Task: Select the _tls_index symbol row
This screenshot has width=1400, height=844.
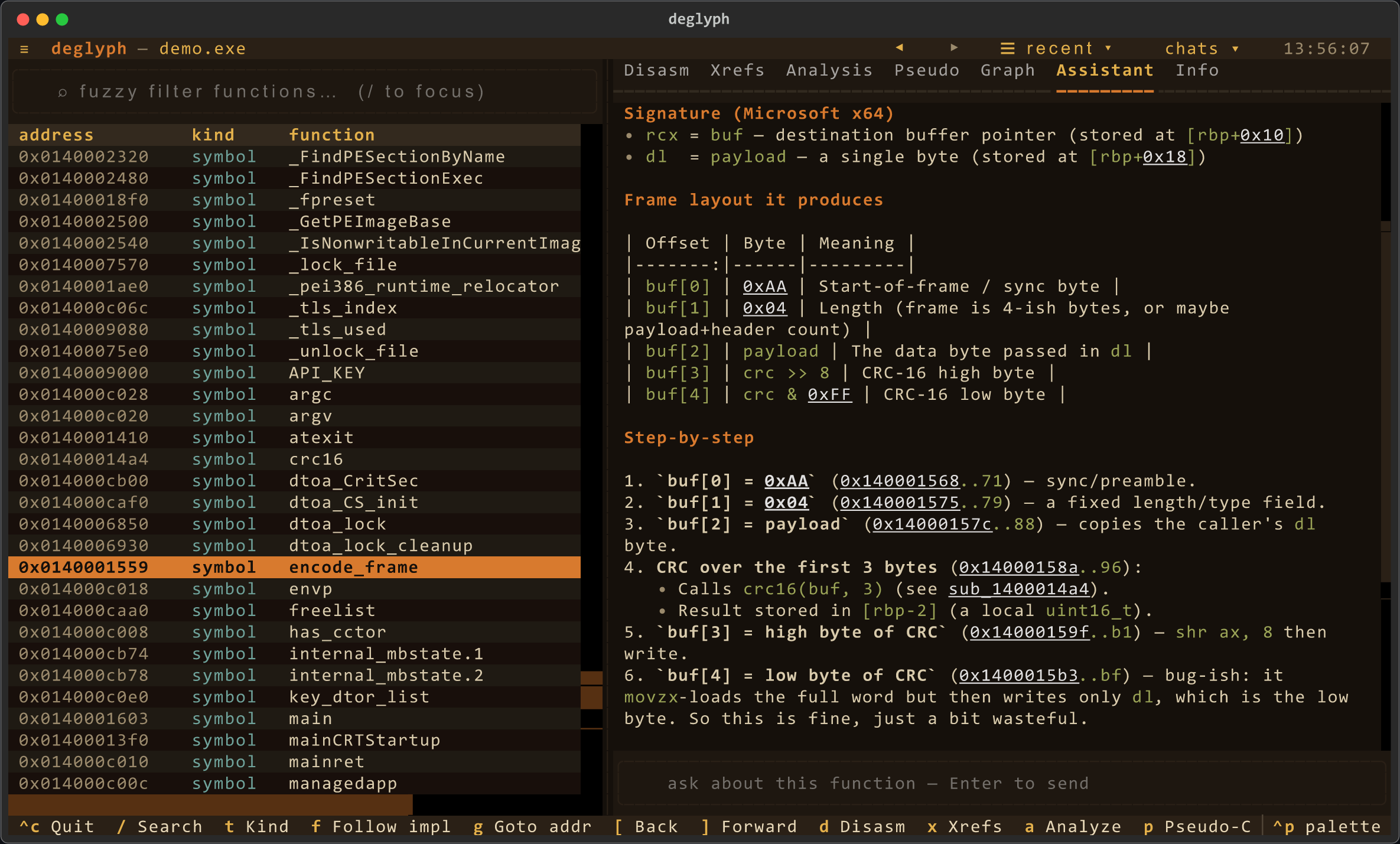Action: tap(294, 308)
